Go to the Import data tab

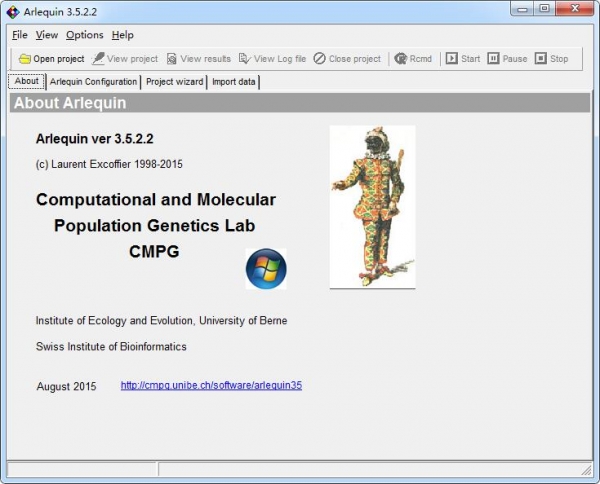pyautogui.click(x=233, y=82)
